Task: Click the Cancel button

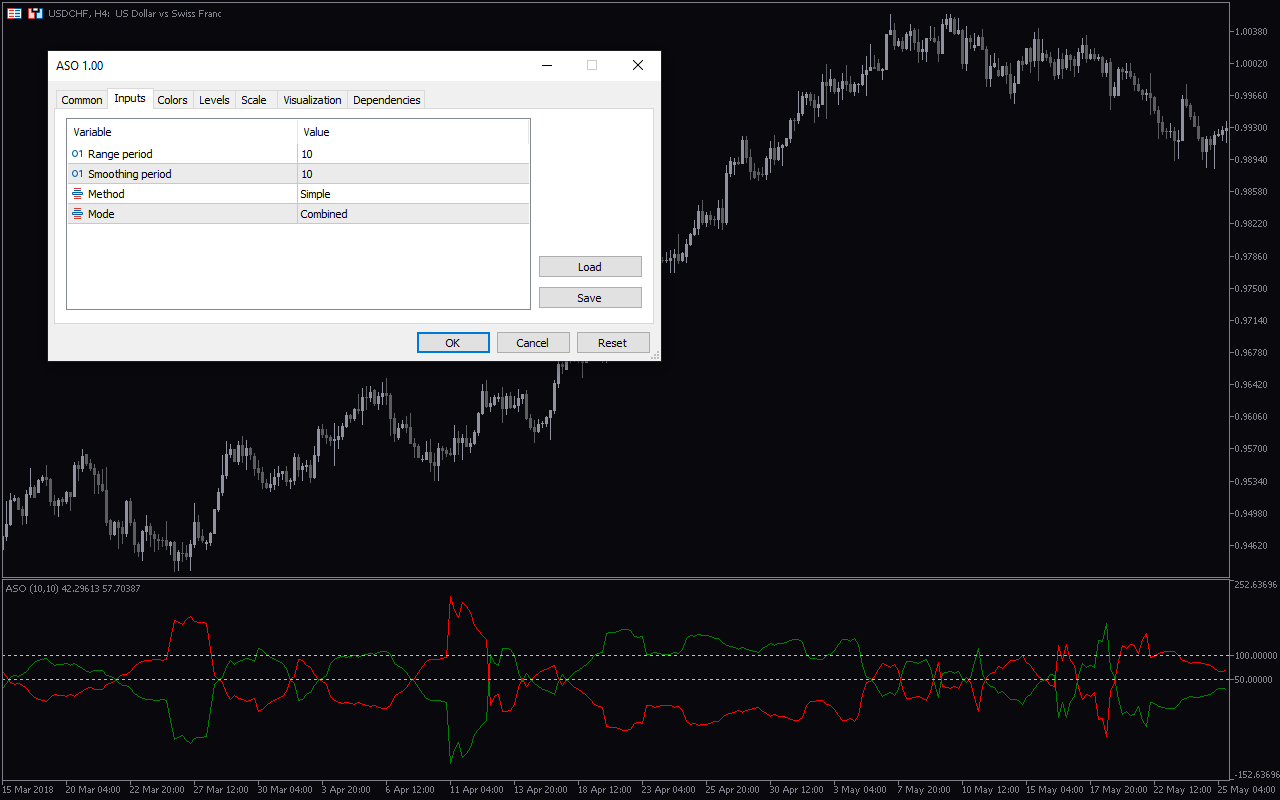Action: (x=533, y=343)
